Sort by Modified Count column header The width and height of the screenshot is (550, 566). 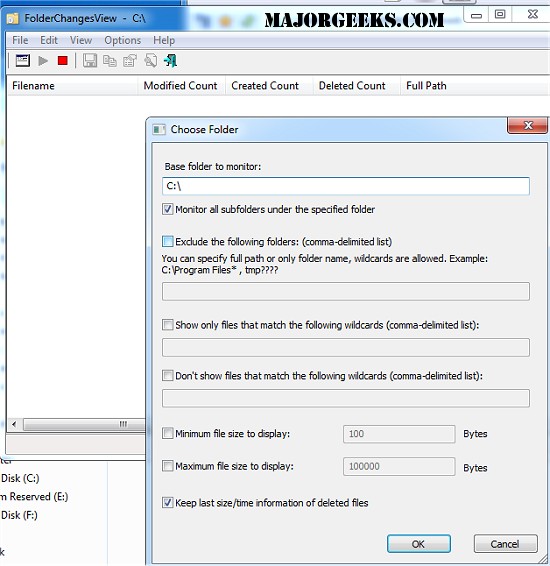pos(180,86)
